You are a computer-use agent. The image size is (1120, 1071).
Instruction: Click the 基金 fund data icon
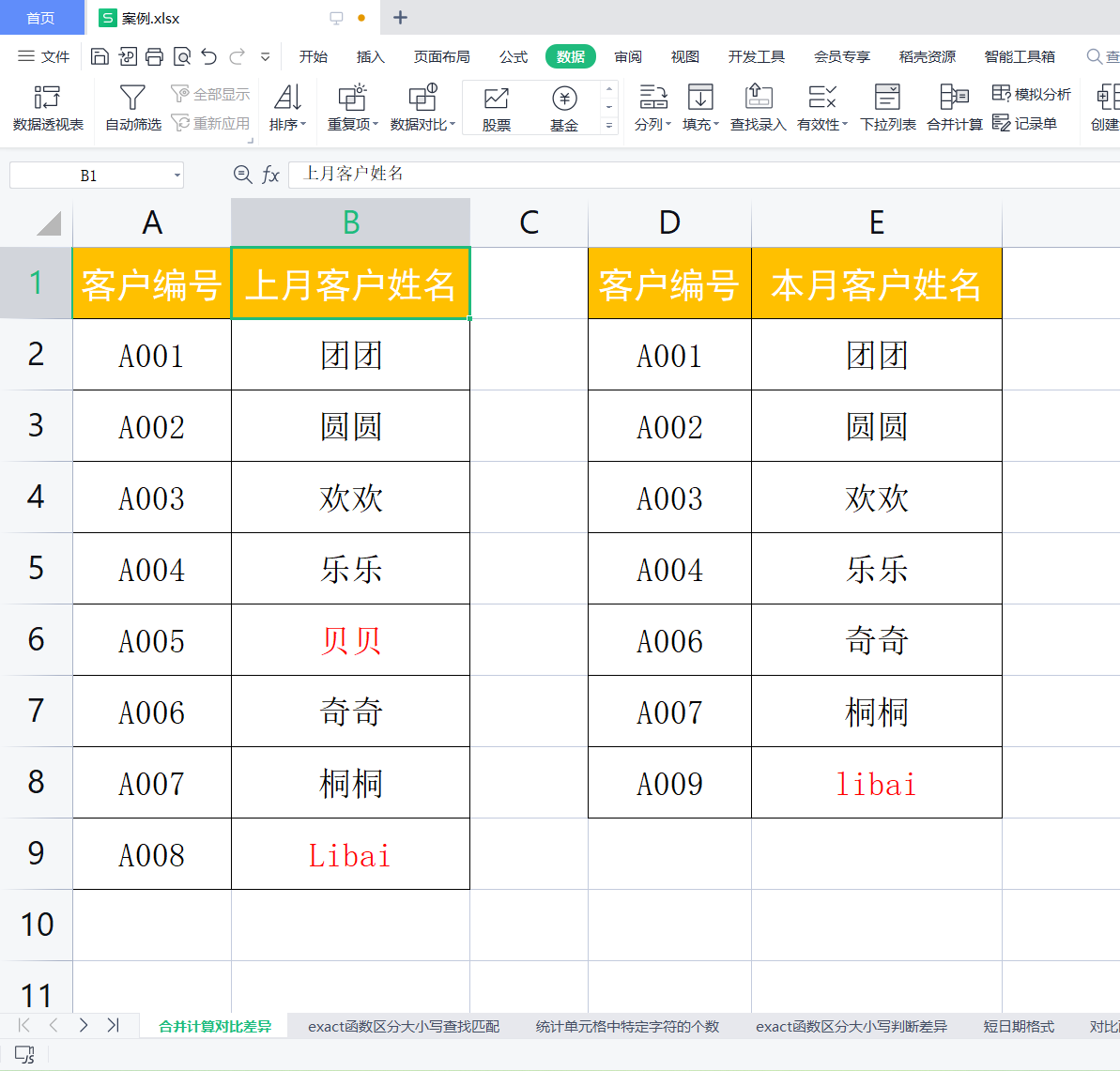(564, 109)
